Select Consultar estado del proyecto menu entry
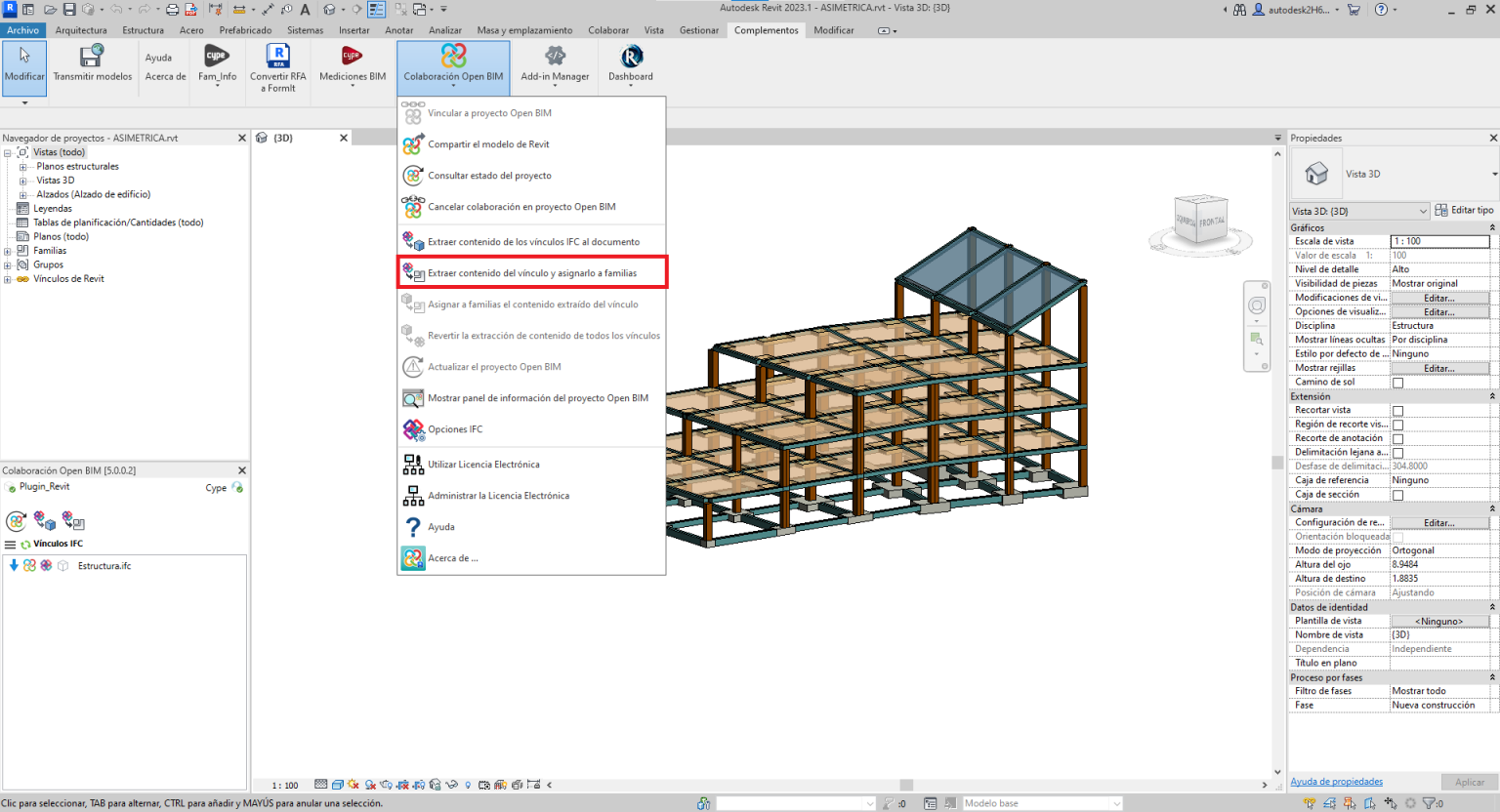The width and height of the screenshot is (1500, 812). point(531,176)
